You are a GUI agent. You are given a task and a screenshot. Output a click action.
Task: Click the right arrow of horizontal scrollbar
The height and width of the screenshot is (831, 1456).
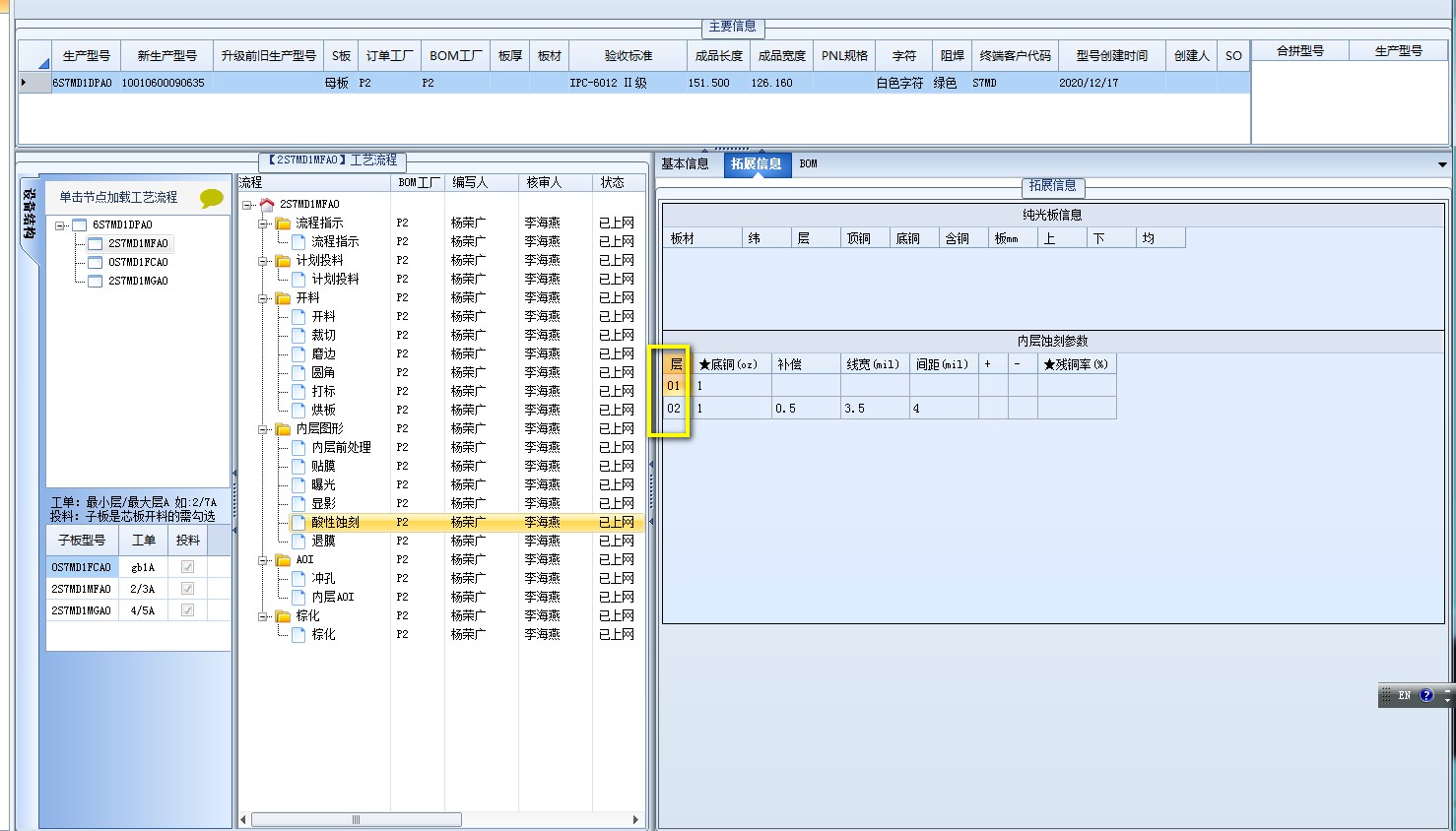click(x=636, y=819)
